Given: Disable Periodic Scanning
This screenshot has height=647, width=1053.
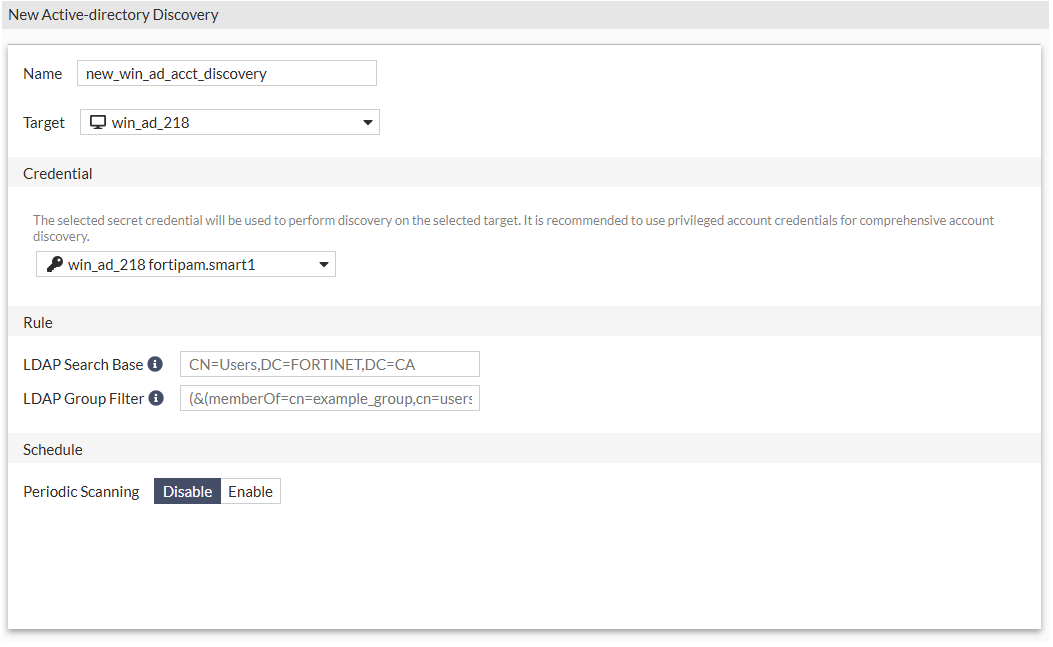Looking at the screenshot, I should (187, 491).
